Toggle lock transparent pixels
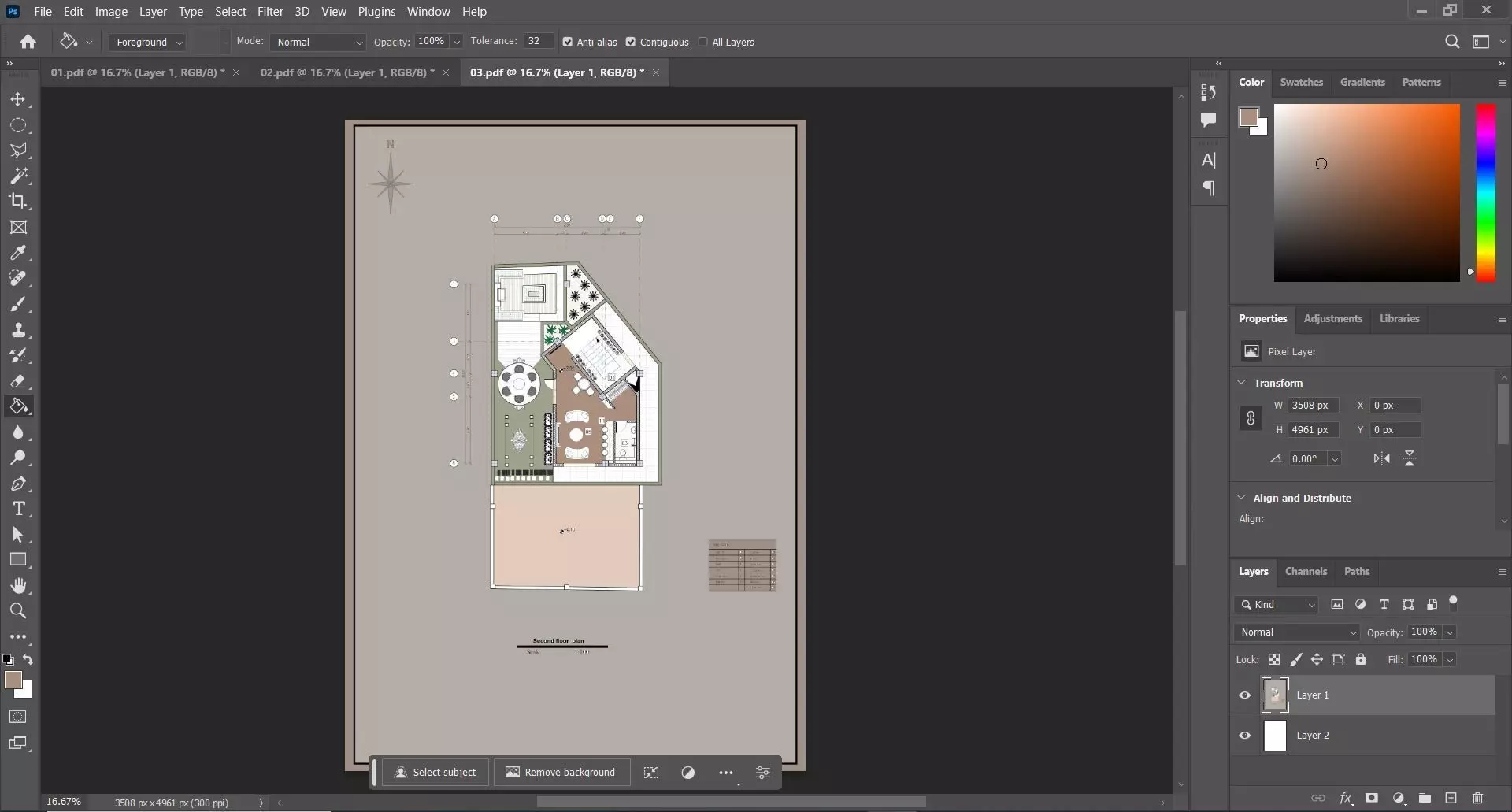Image resolution: width=1512 pixels, height=812 pixels. (x=1274, y=659)
